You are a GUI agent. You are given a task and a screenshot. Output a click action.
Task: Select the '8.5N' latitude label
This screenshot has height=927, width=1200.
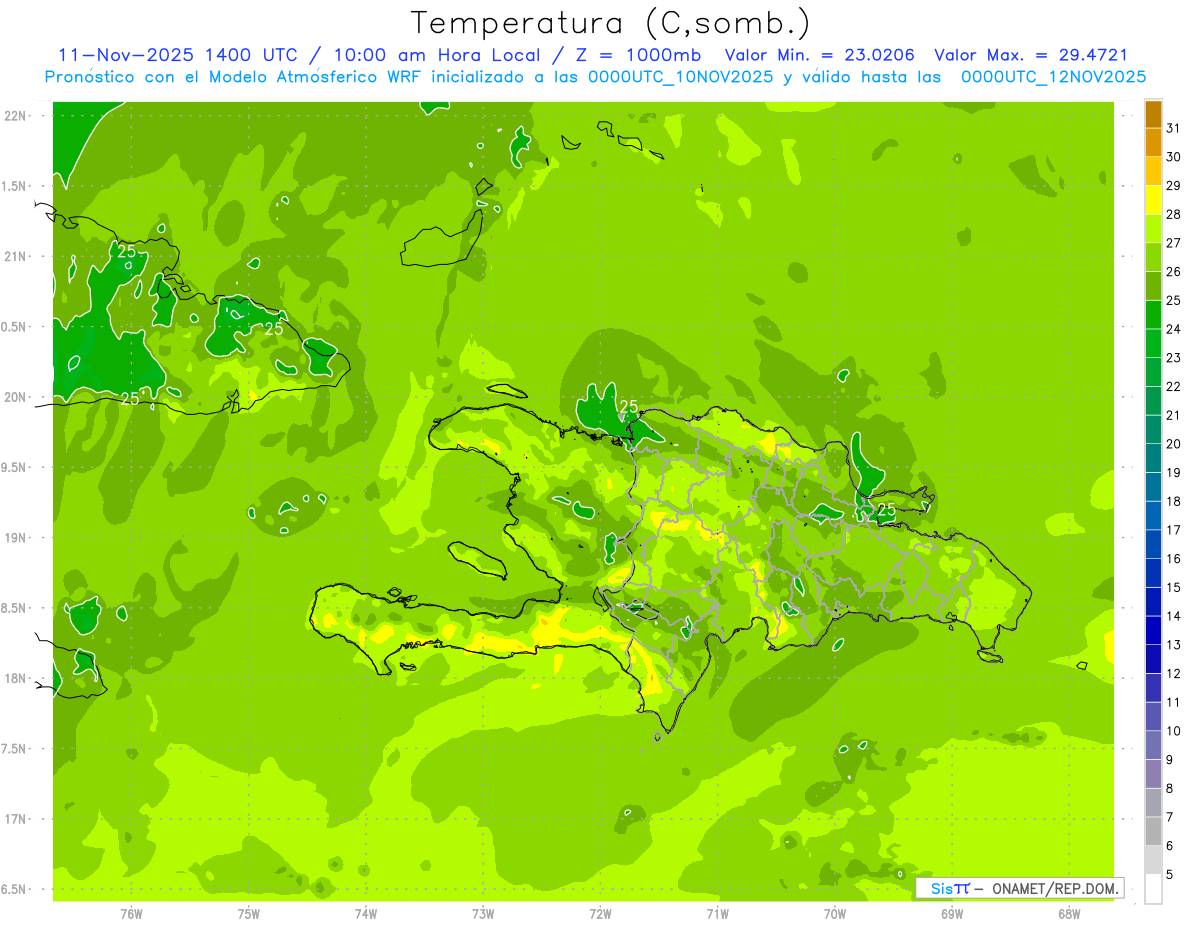[x=14, y=608]
